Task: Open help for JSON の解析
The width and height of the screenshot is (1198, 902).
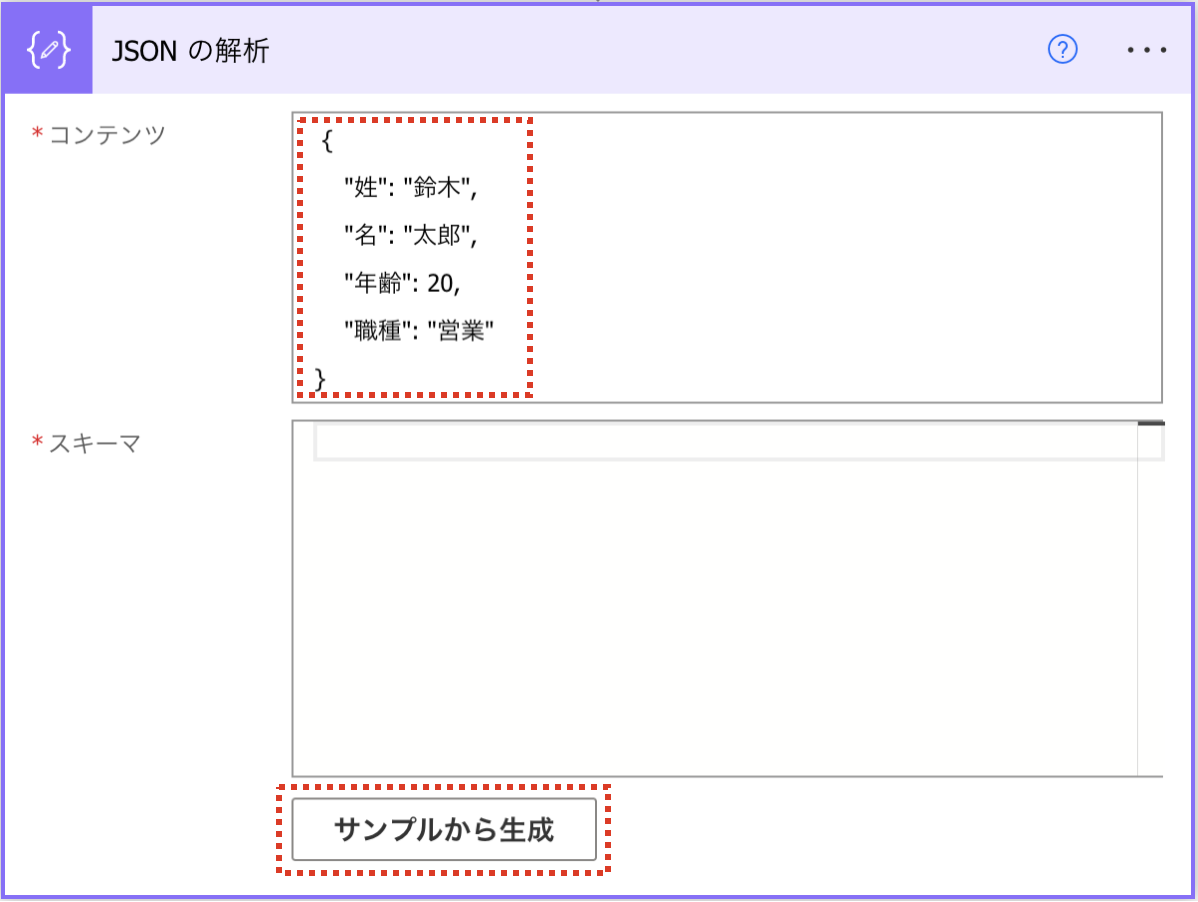Action: pos(1062,50)
